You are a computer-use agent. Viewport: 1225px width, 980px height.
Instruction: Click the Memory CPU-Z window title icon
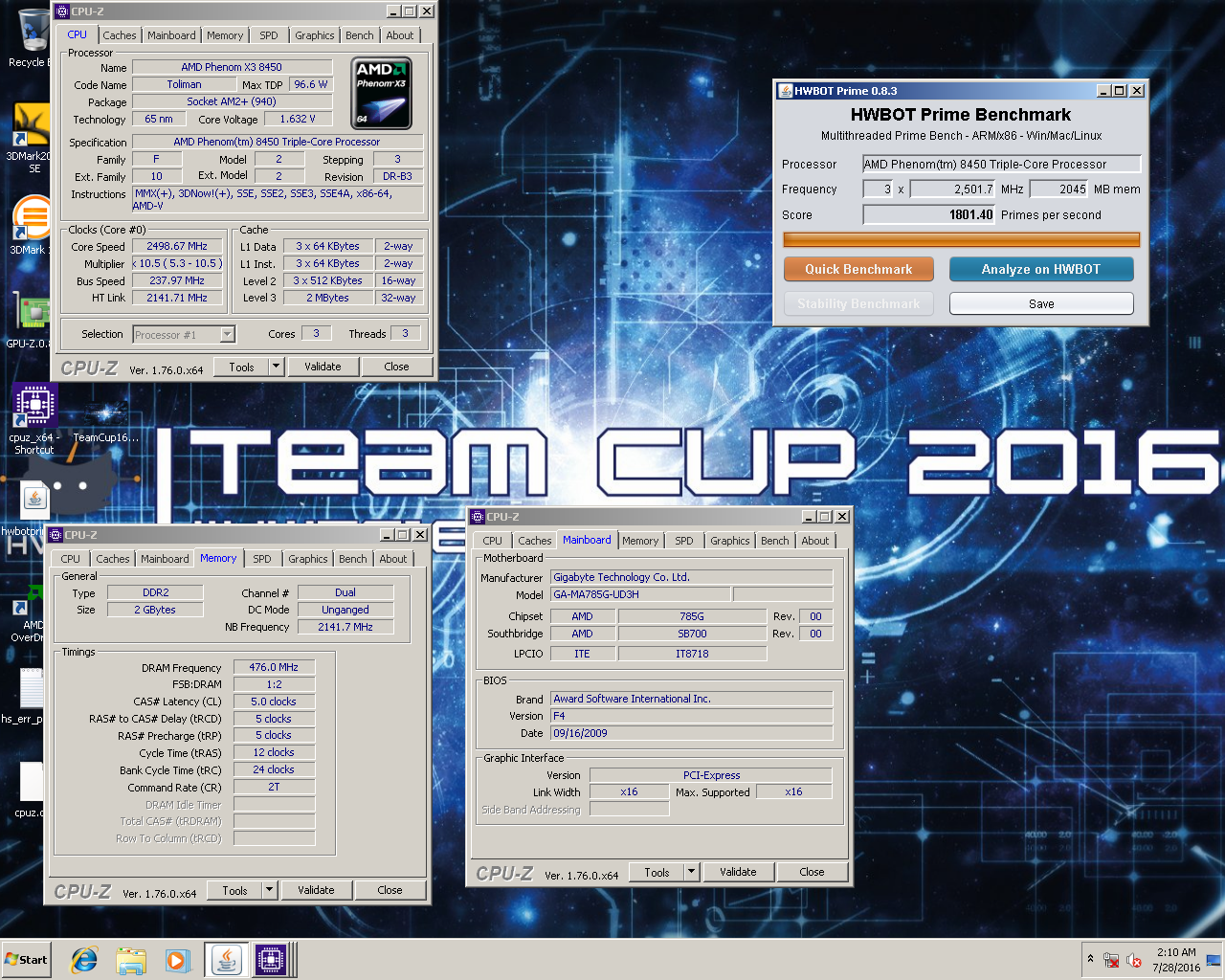pyautogui.click(x=56, y=535)
